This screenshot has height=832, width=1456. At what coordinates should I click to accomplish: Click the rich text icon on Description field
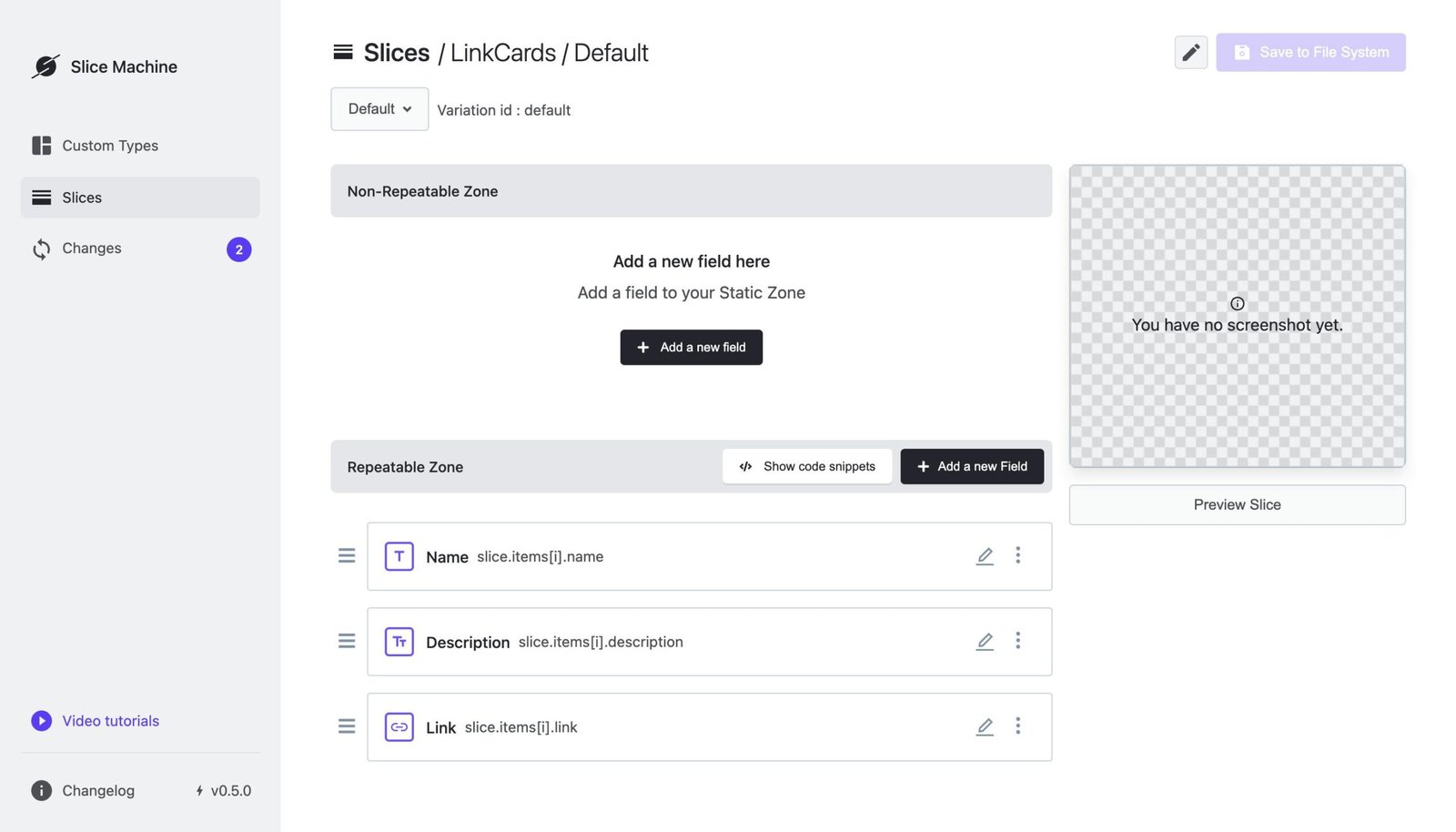[399, 641]
